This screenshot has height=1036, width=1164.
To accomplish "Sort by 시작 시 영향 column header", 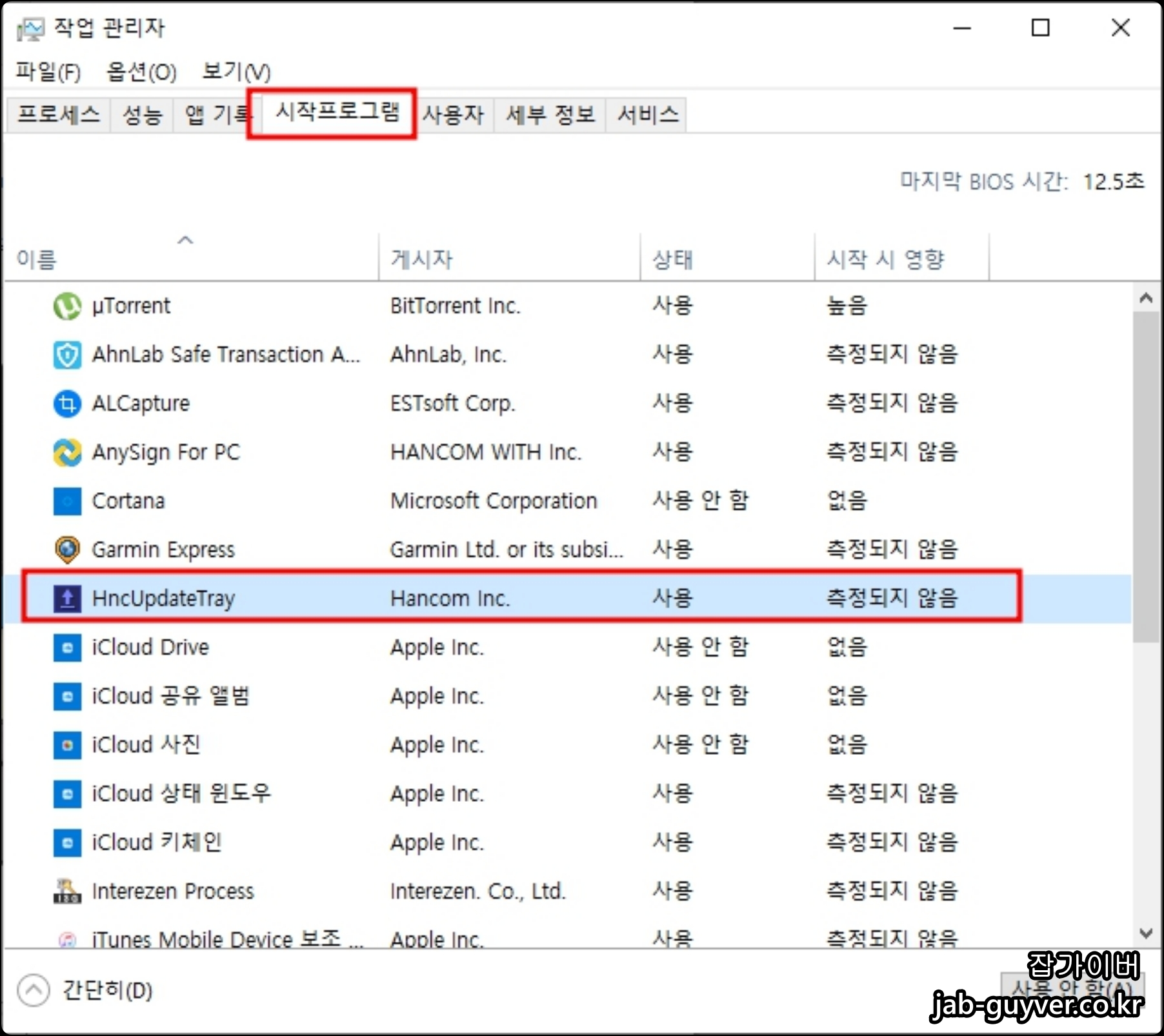I will tap(902, 259).
